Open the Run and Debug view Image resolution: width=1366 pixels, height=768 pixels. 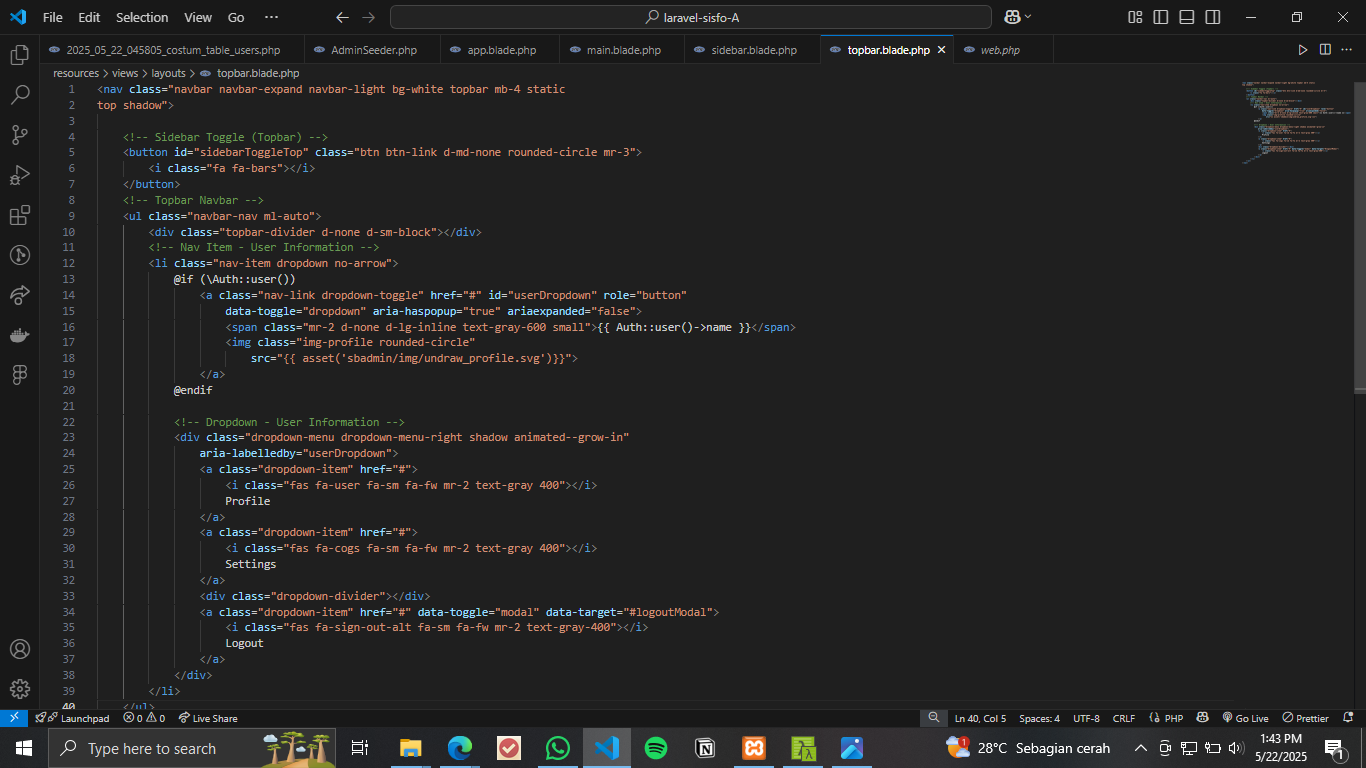(x=19, y=175)
